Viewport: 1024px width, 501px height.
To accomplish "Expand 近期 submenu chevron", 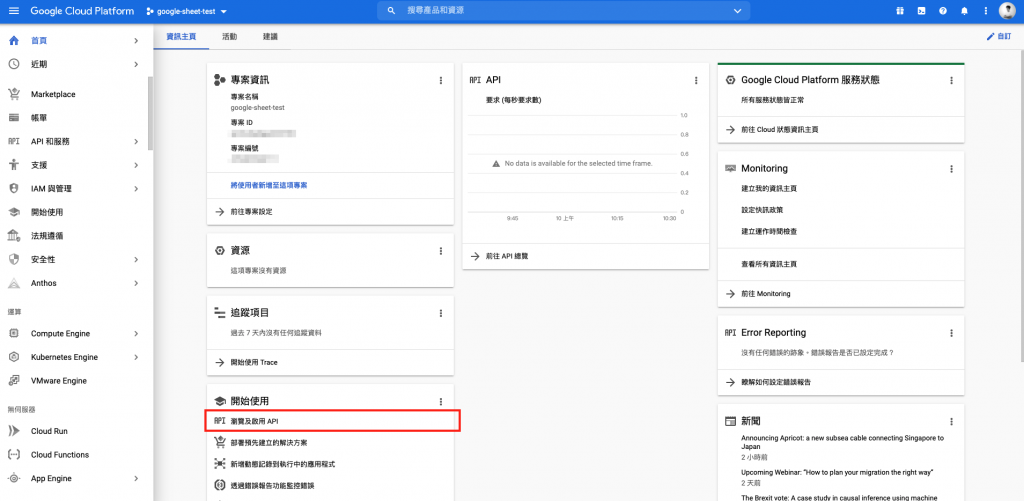I will [136, 64].
